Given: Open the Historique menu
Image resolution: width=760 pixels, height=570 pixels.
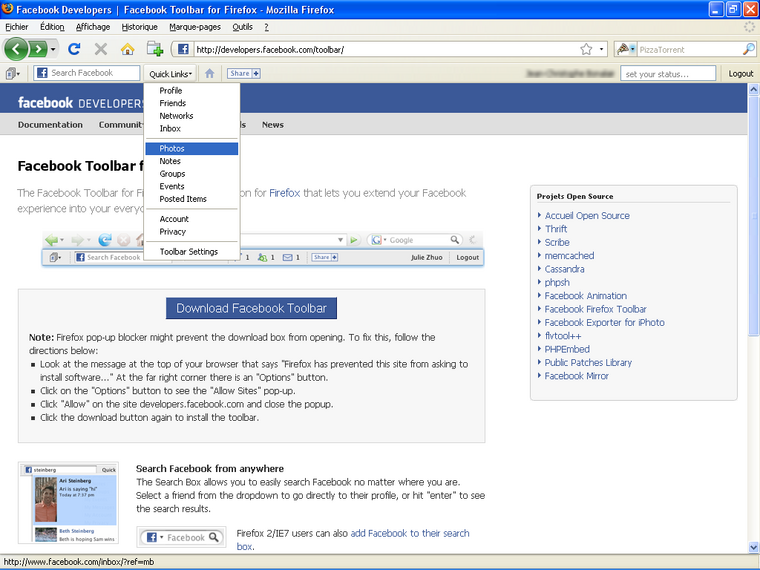Looking at the screenshot, I should (139, 27).
